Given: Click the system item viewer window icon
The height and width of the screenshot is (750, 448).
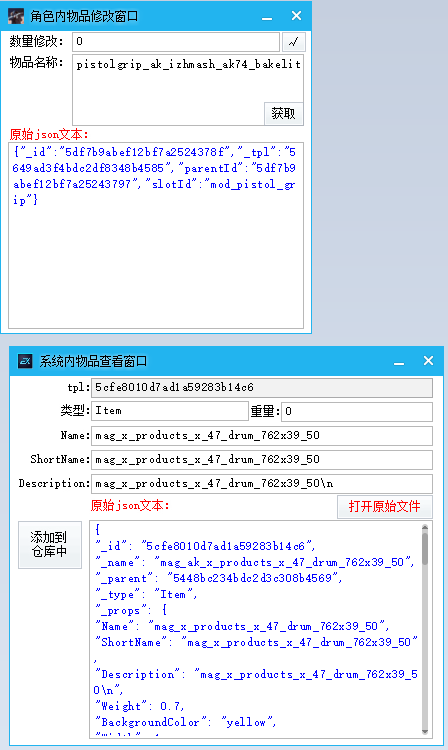Looking at the screenshot, I should point(25,361).
